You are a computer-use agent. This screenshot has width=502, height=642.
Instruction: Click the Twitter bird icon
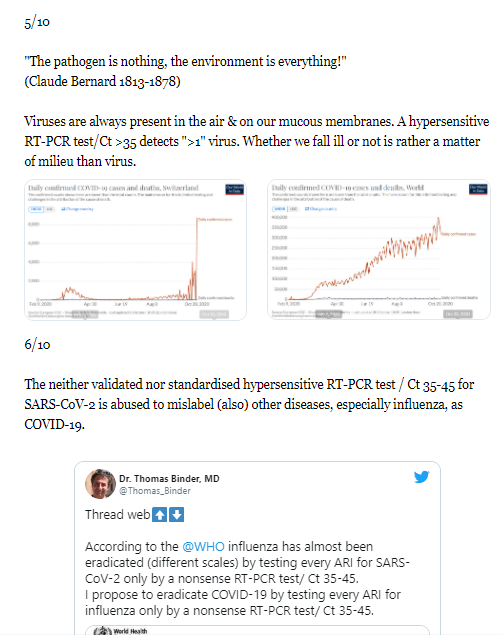coord(421,477)
